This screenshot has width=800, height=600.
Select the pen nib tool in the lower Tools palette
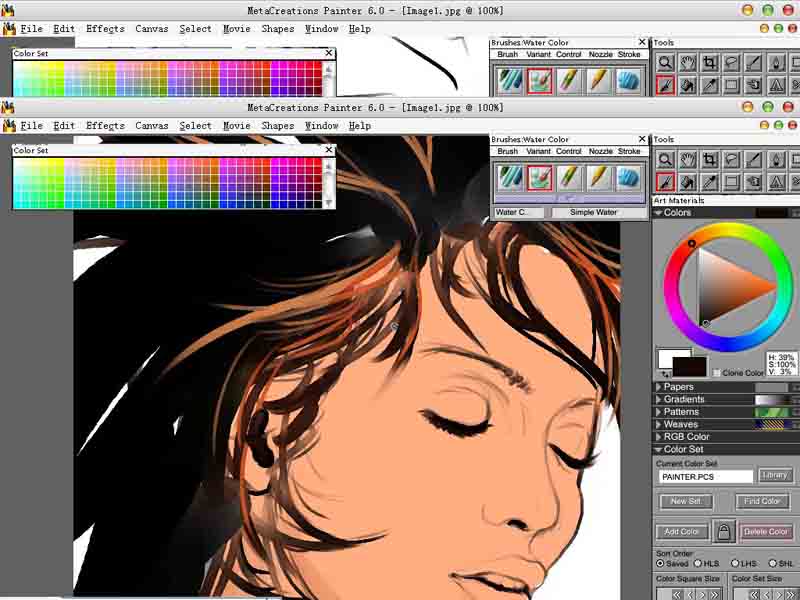pyautogui.click(x=777, y=160)
